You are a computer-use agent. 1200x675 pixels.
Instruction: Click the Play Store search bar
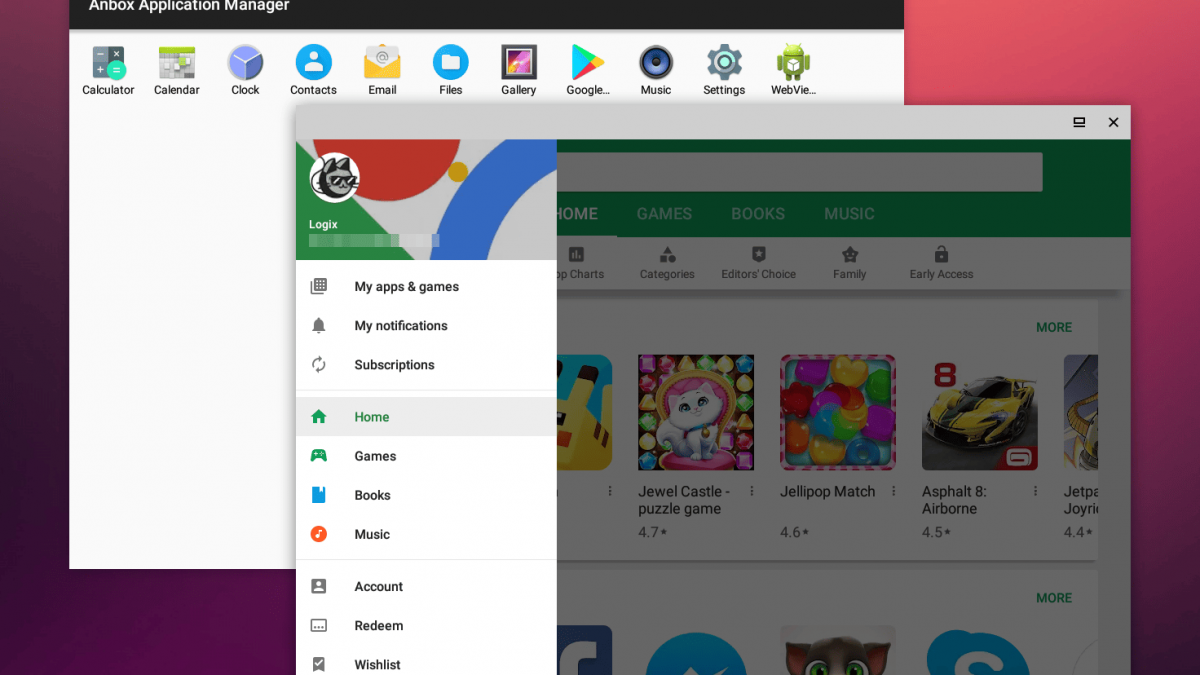pyautogui.click(x=799, y=172)
